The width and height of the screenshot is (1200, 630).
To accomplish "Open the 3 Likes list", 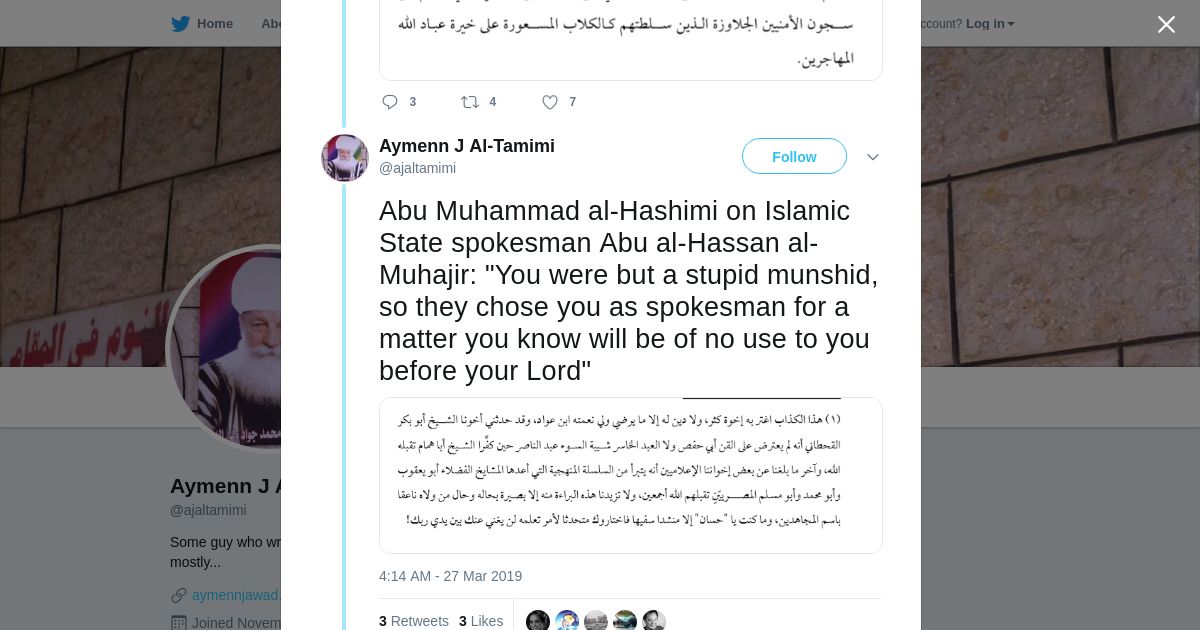I will pyautogui.click(x=481, y=621).
